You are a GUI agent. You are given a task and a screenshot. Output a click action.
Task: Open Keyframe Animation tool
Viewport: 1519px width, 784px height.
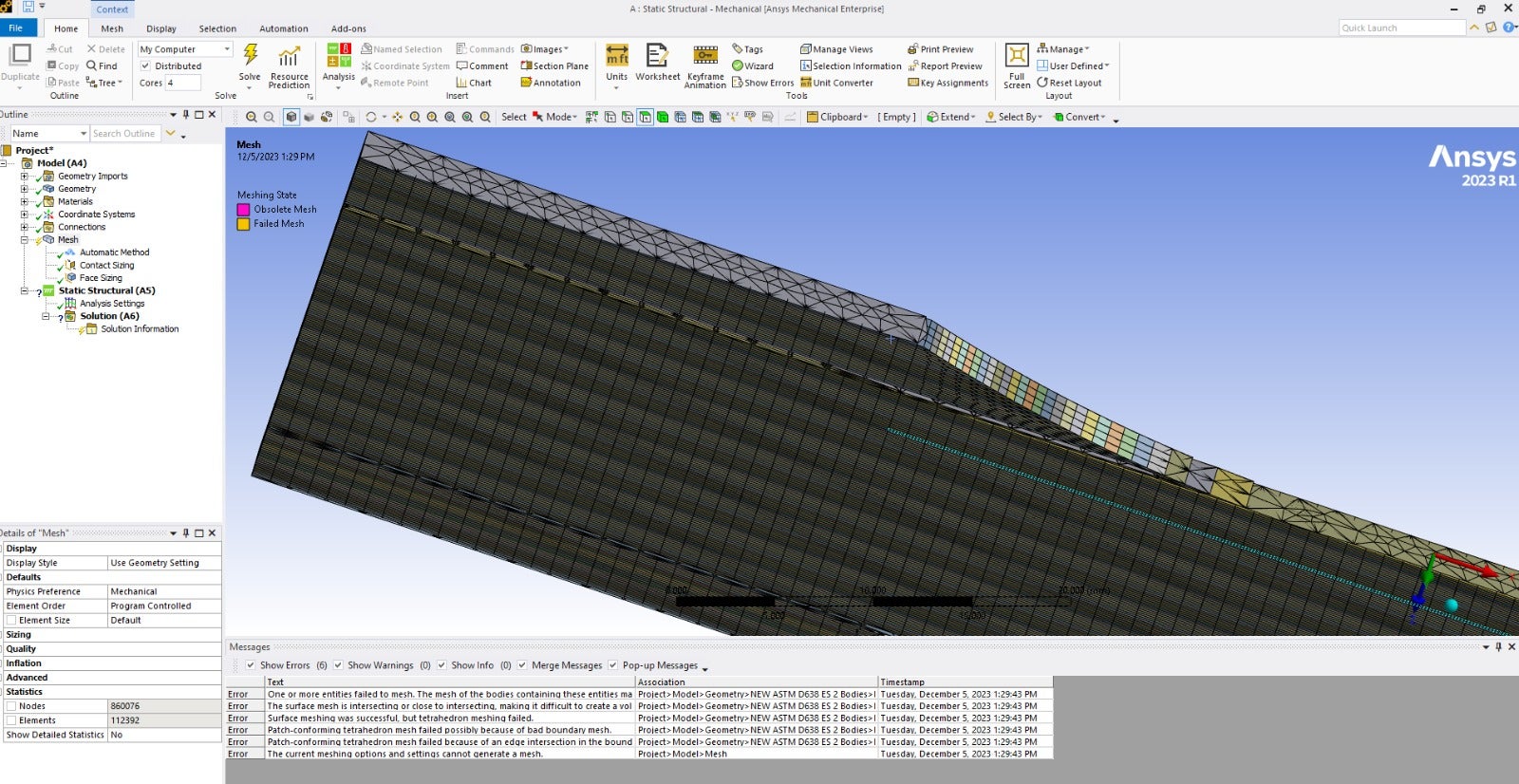pos(705,66)
